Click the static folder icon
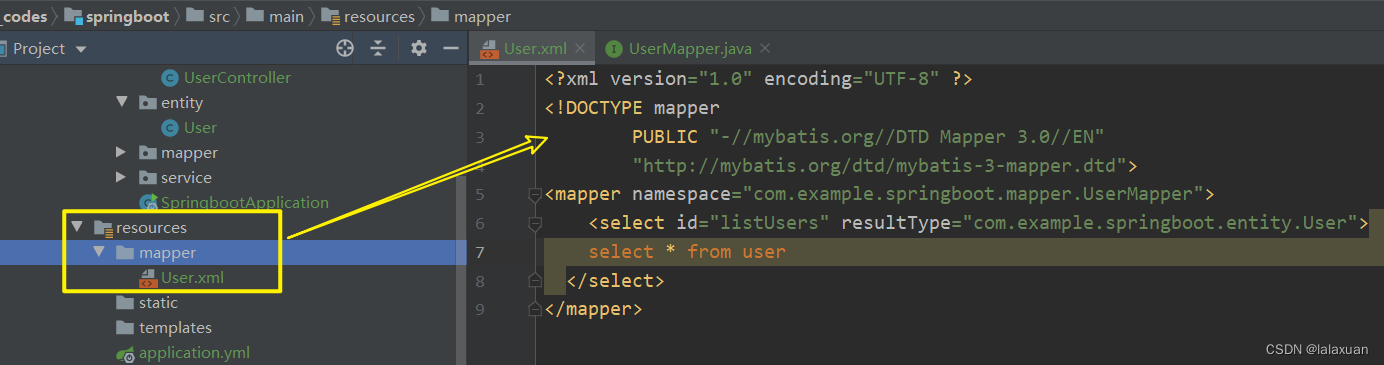Viewport: 1384px width, 365px height. click(x=124, y=302)
